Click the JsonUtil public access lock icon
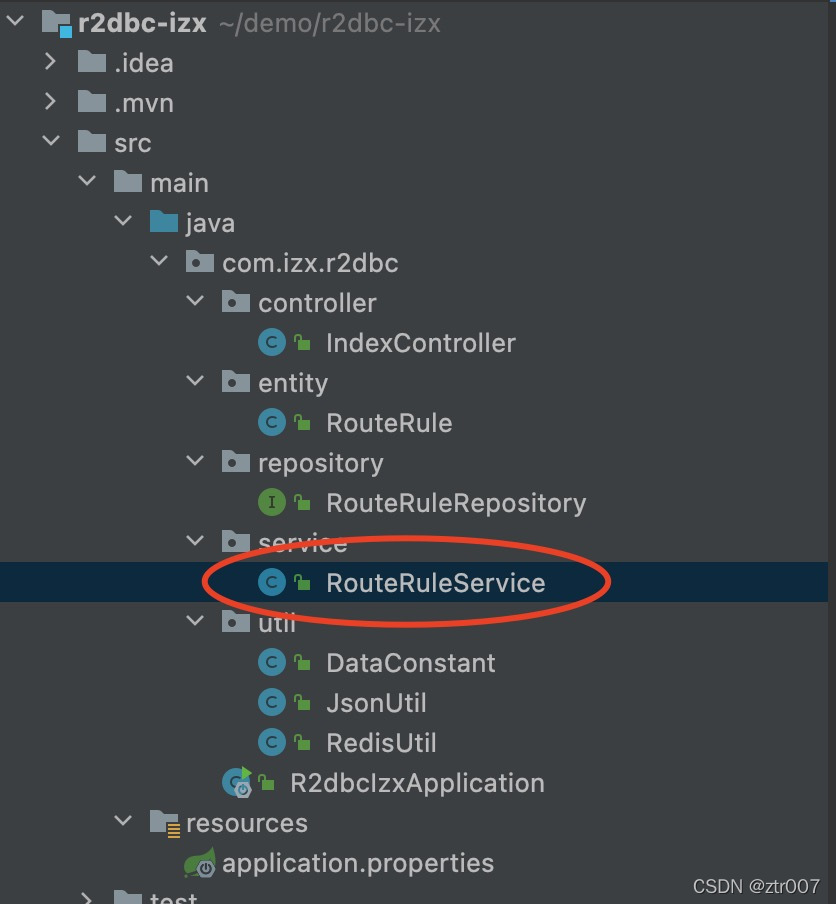This screenshot has height=904, width=836. pyautogui.click(x=303, y=702)
